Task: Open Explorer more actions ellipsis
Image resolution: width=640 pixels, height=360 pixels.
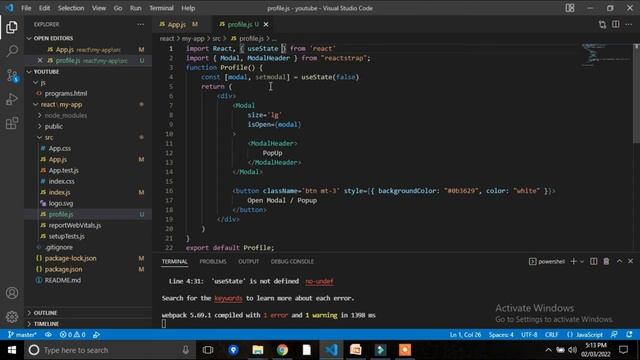Action: (x=140, y=24)
